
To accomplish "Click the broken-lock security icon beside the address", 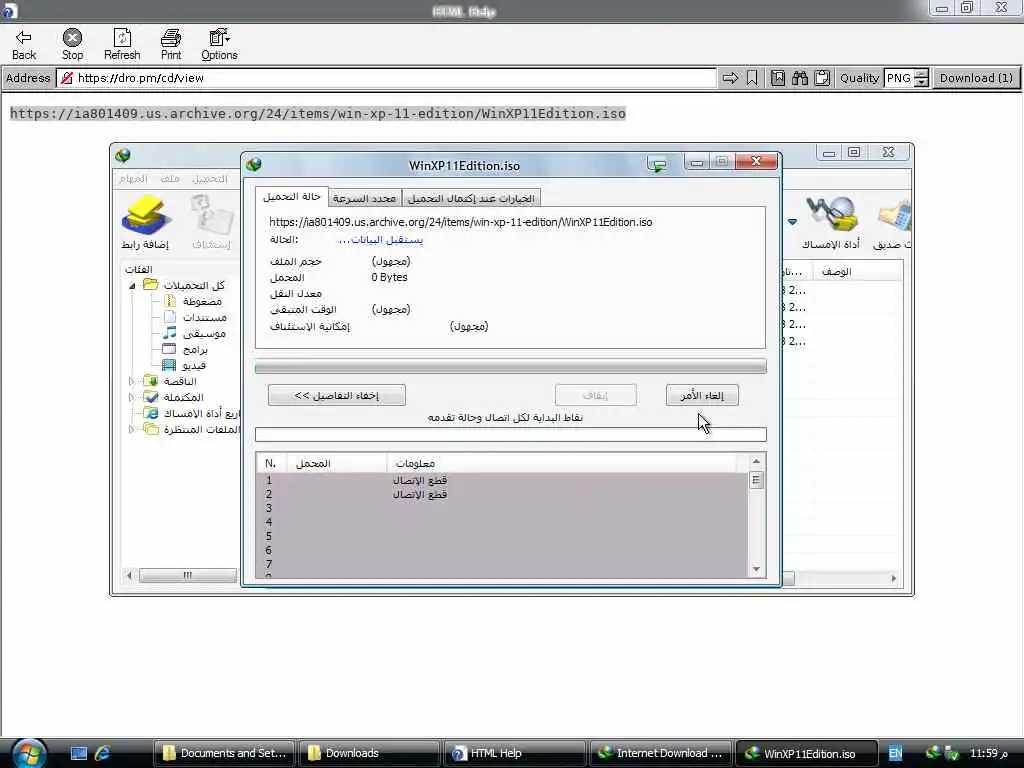I will (67, 78).
